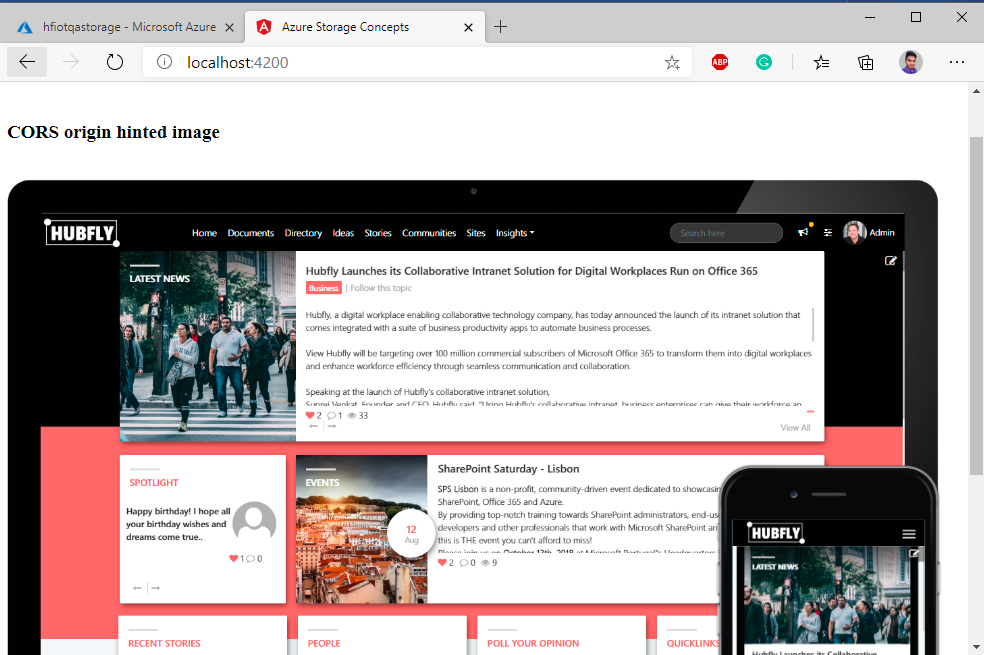Screen dimensions: 984x655
Task: Go back with the browser Back arrow
Action: coord(27,61)
